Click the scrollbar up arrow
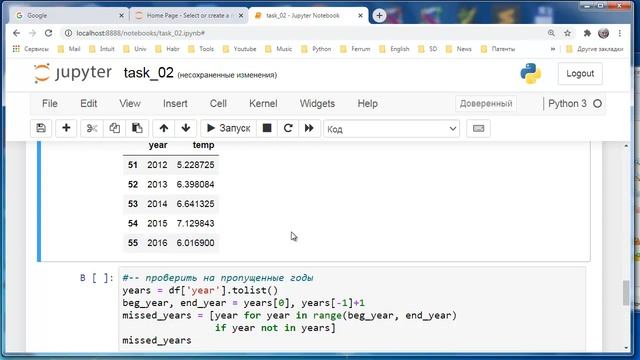 point(627,146)
